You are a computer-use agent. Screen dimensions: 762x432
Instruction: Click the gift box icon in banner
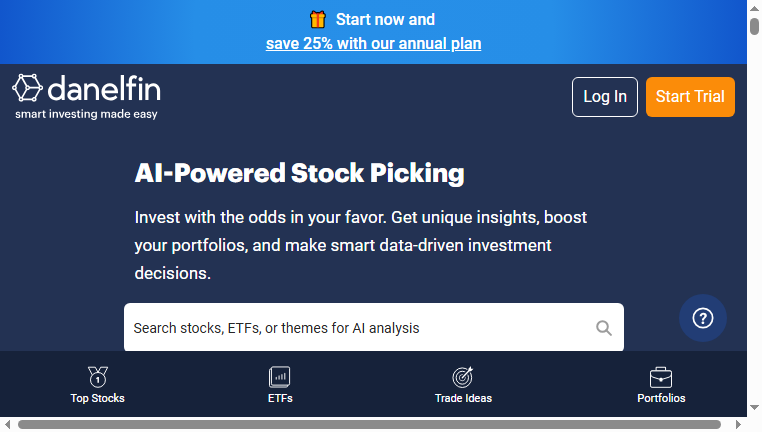coord(318,19)
